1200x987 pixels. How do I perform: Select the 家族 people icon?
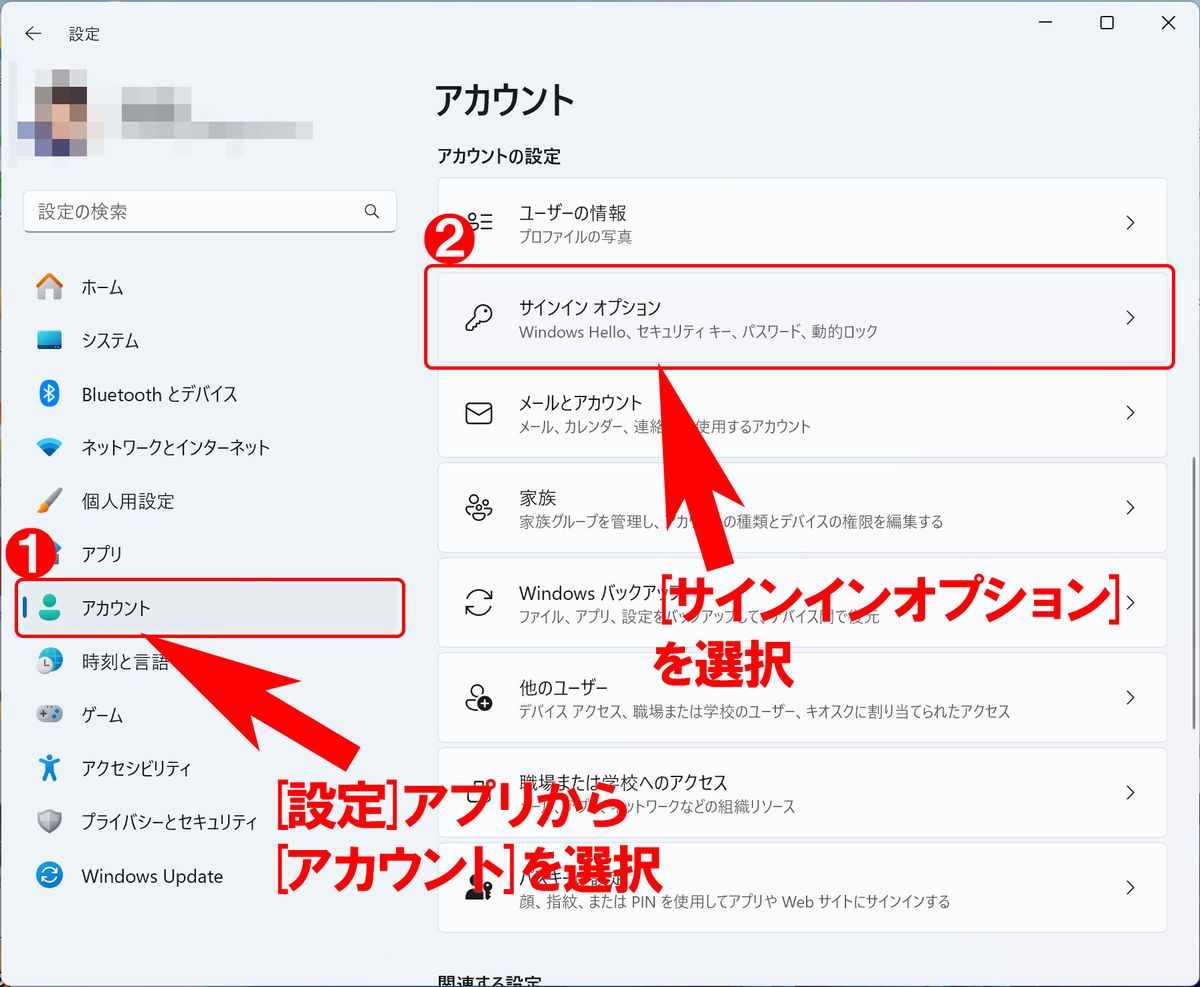tap(479, 508)
